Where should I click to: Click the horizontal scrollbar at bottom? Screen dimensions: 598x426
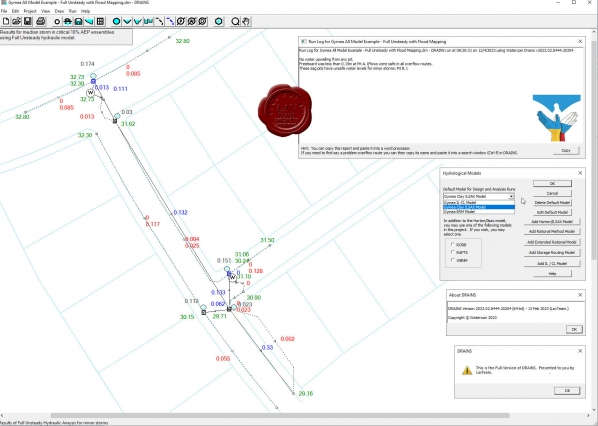click(x=280, y=415)
